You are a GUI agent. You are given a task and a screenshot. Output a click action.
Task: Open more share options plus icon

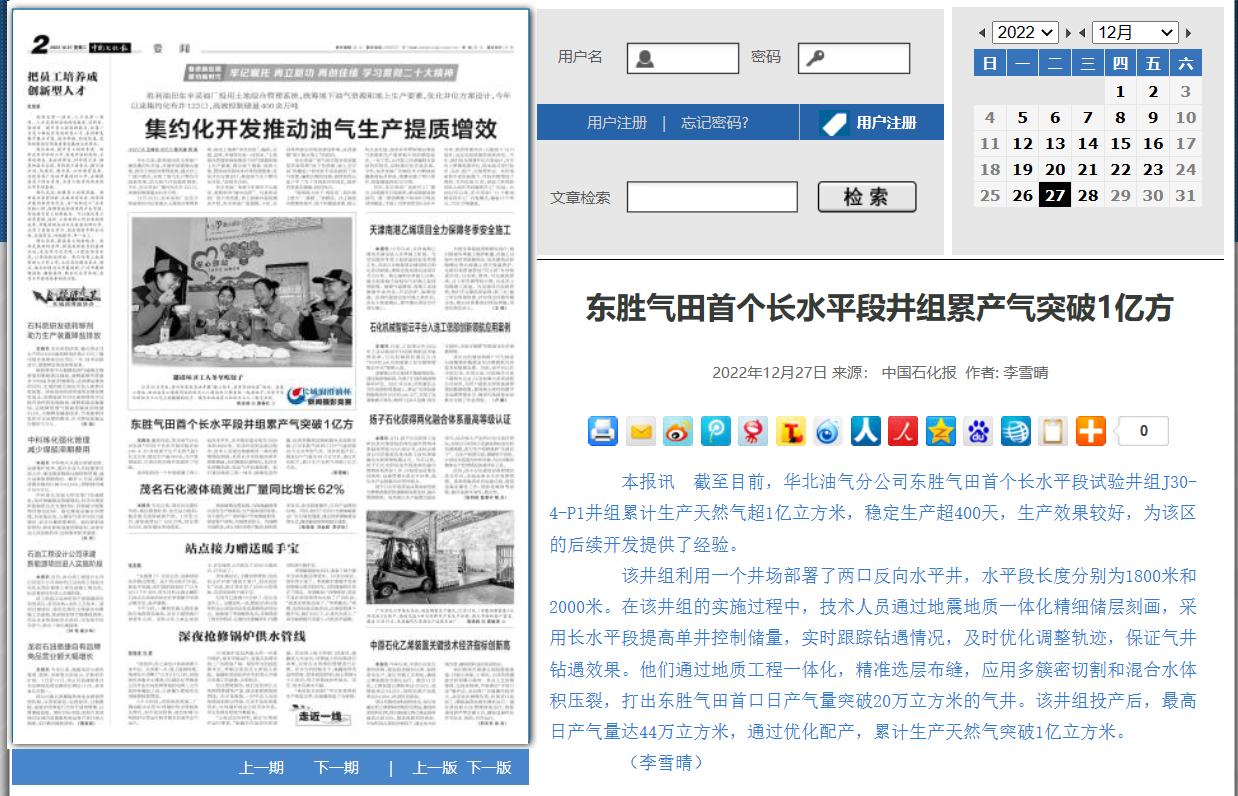click(1091, 431)
